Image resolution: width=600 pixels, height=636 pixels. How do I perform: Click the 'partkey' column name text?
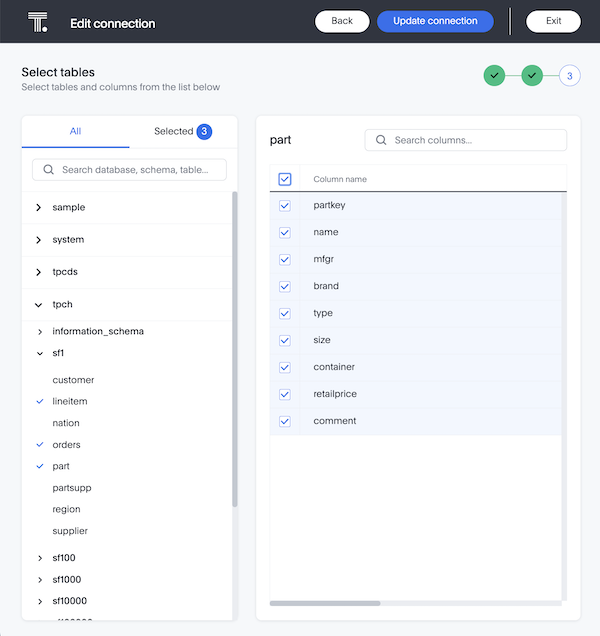tap(329, 205)
